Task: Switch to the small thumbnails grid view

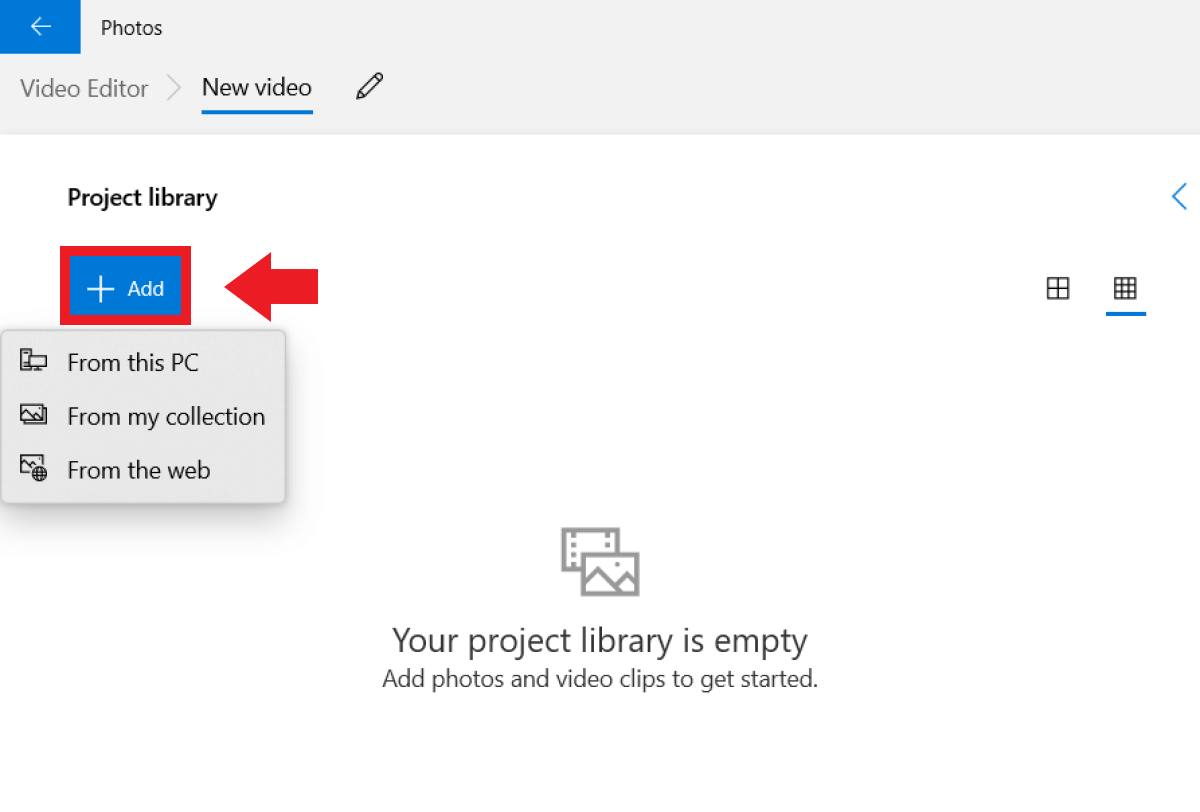Action: (1125, 289)
